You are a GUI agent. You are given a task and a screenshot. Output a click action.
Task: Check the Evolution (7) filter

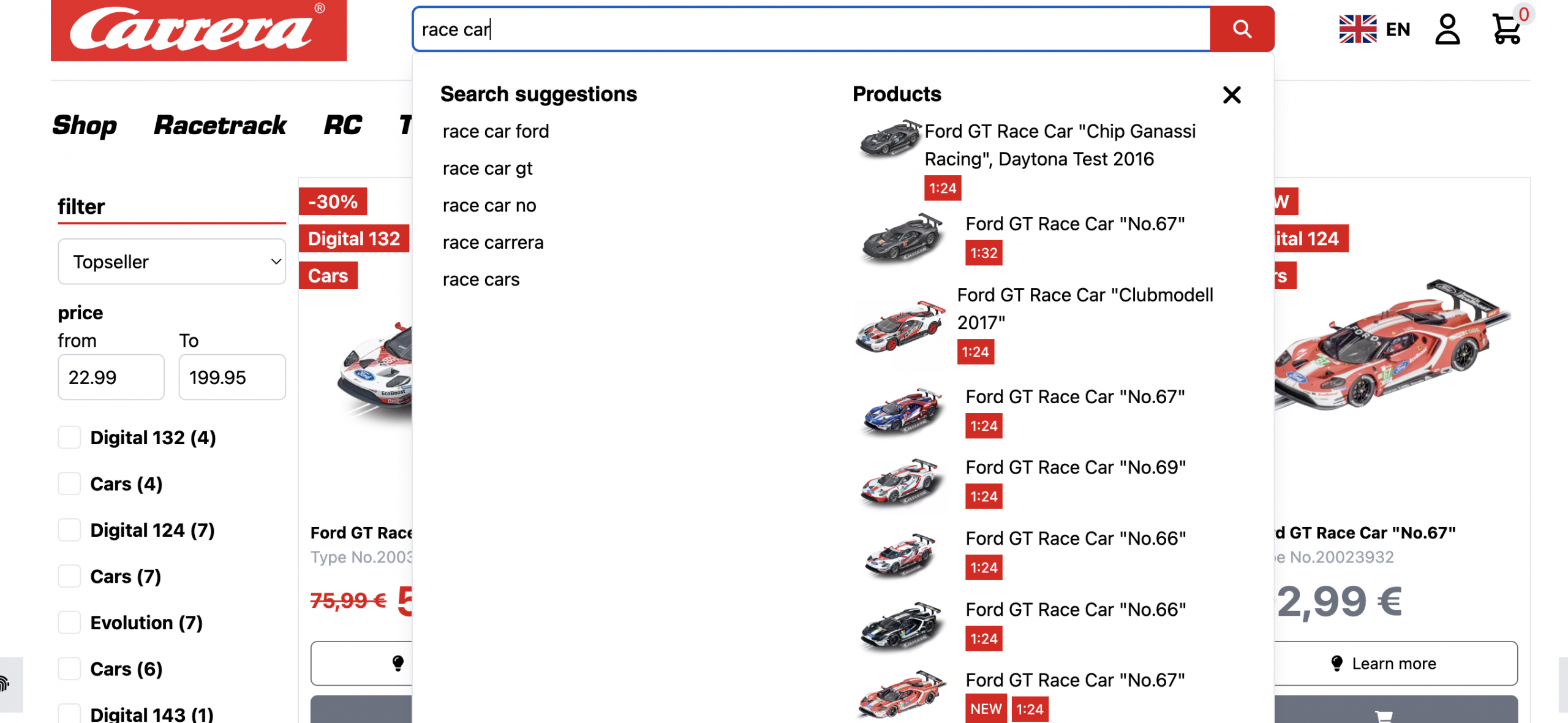tap(69, 623)
